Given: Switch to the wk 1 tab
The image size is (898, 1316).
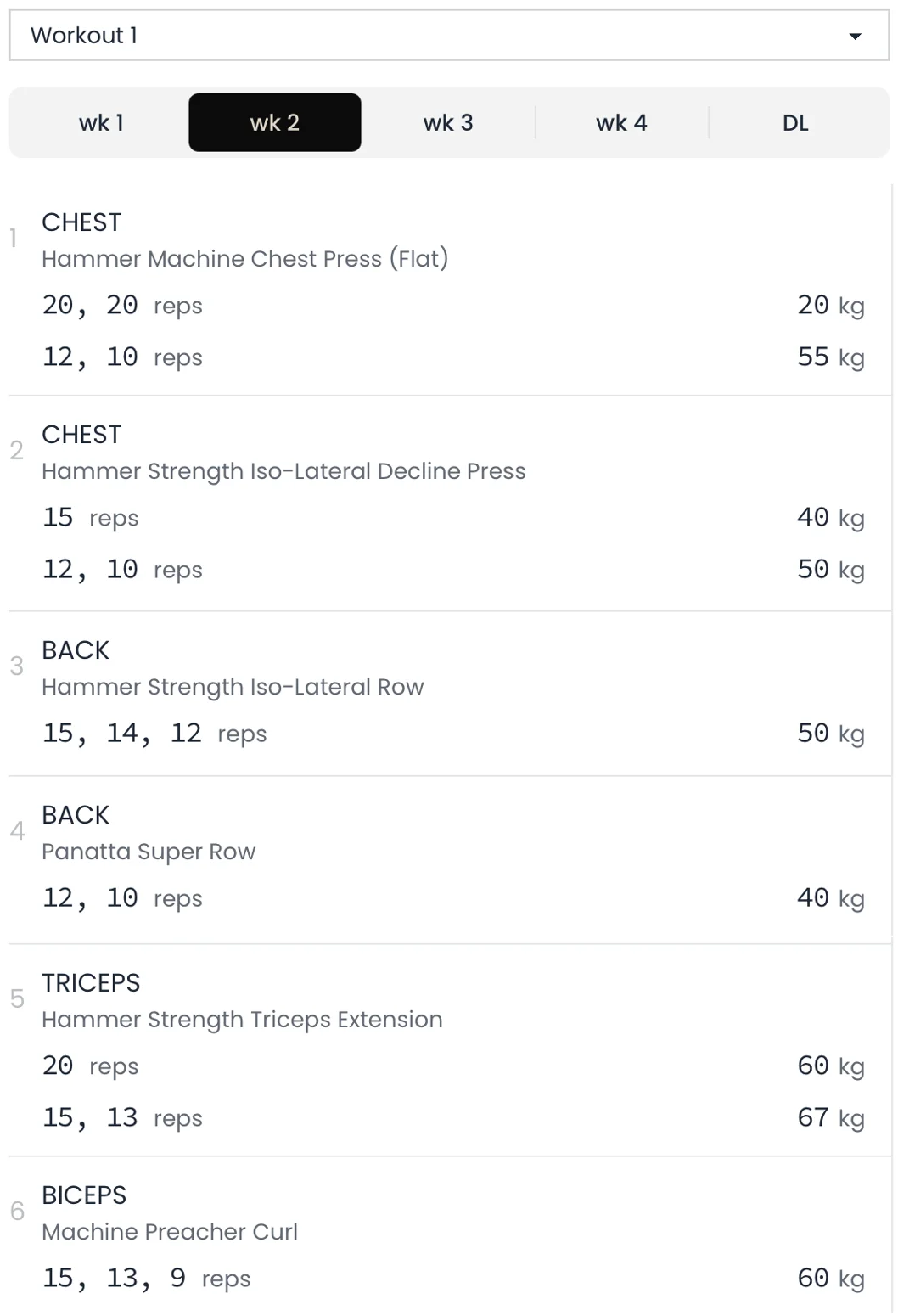Looking at the screenshot, I should pyautogui.click(x=101, y=123).
